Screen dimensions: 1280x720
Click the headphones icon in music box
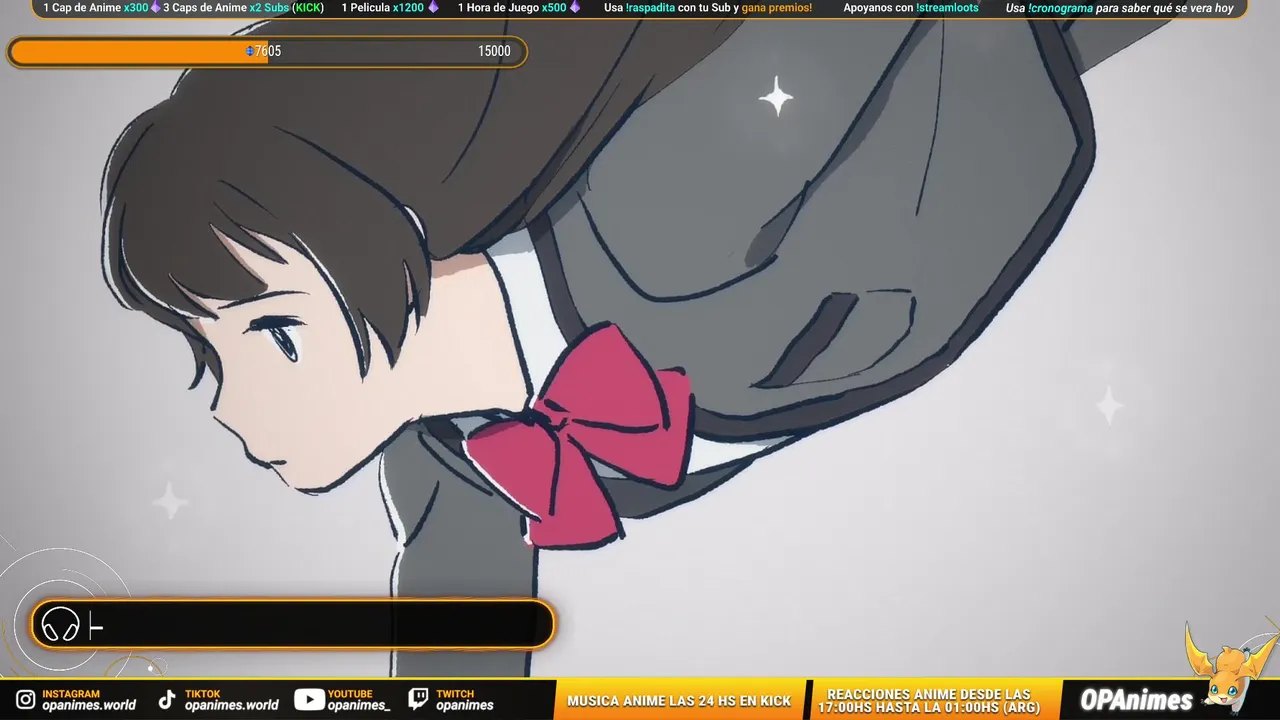tap(61, 626)
